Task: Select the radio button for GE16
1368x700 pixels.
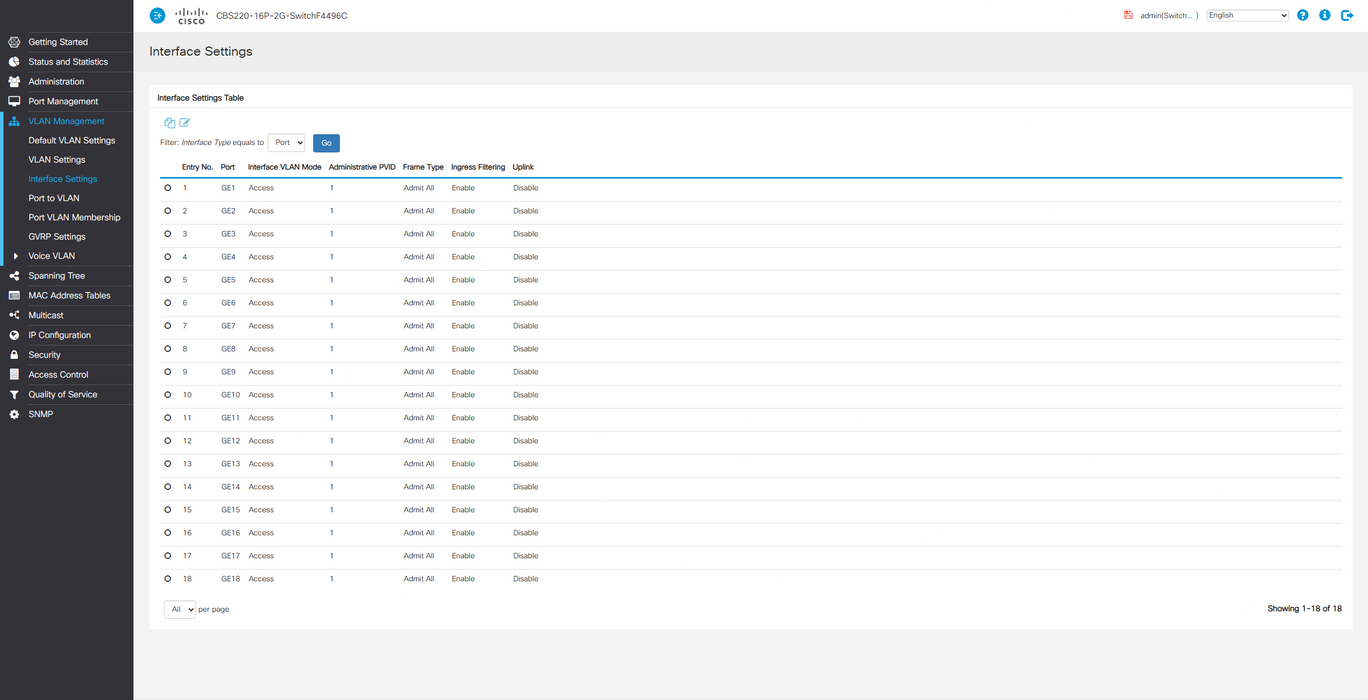Action: (x=167, y=533)
